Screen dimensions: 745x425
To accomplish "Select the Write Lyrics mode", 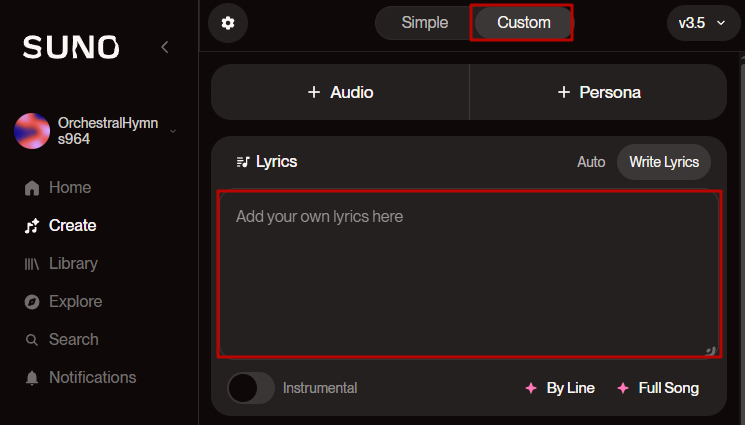I will tap(664, 162).
